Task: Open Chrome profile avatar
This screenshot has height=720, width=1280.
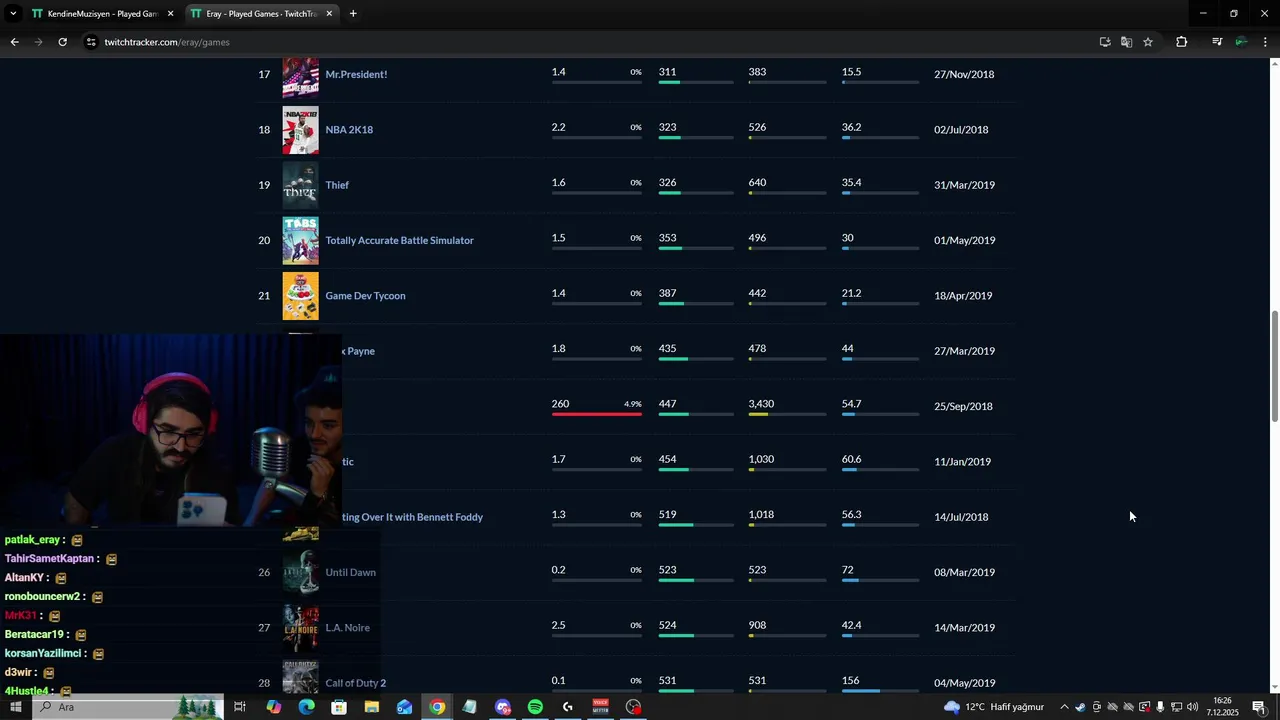Action: pos(1241,42)
